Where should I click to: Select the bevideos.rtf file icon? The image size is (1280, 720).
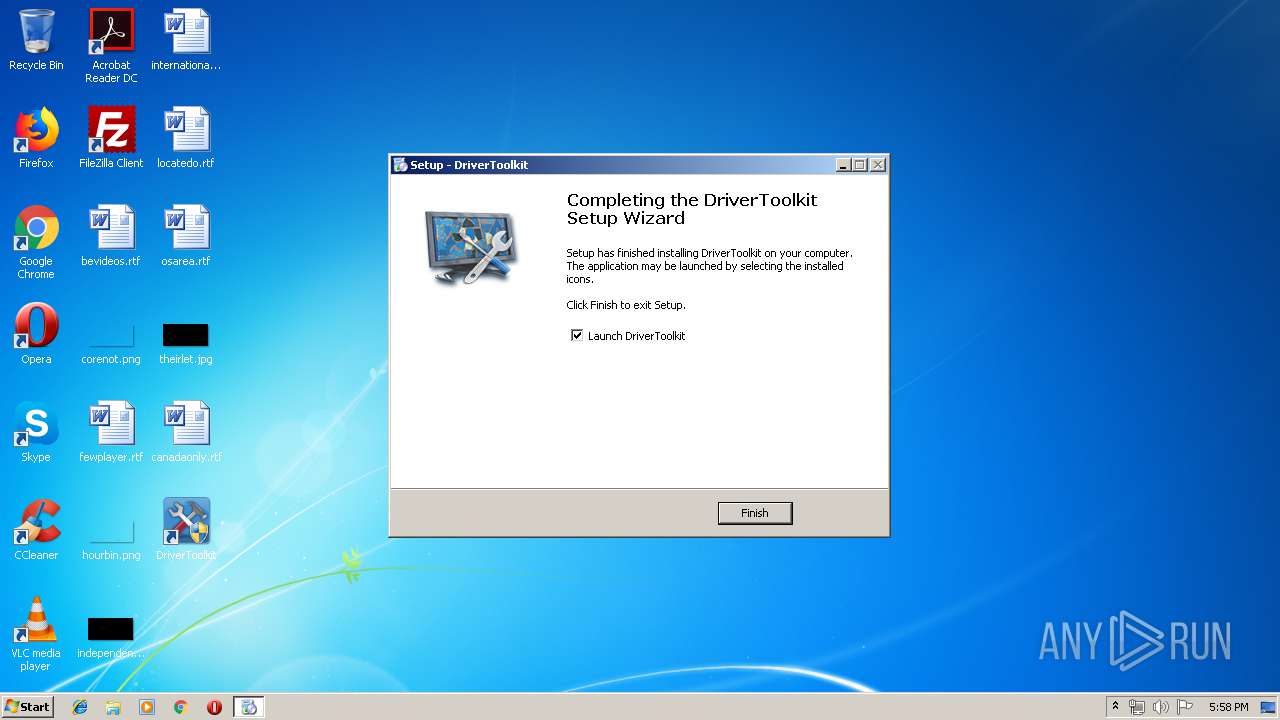[x=111, y=236]
